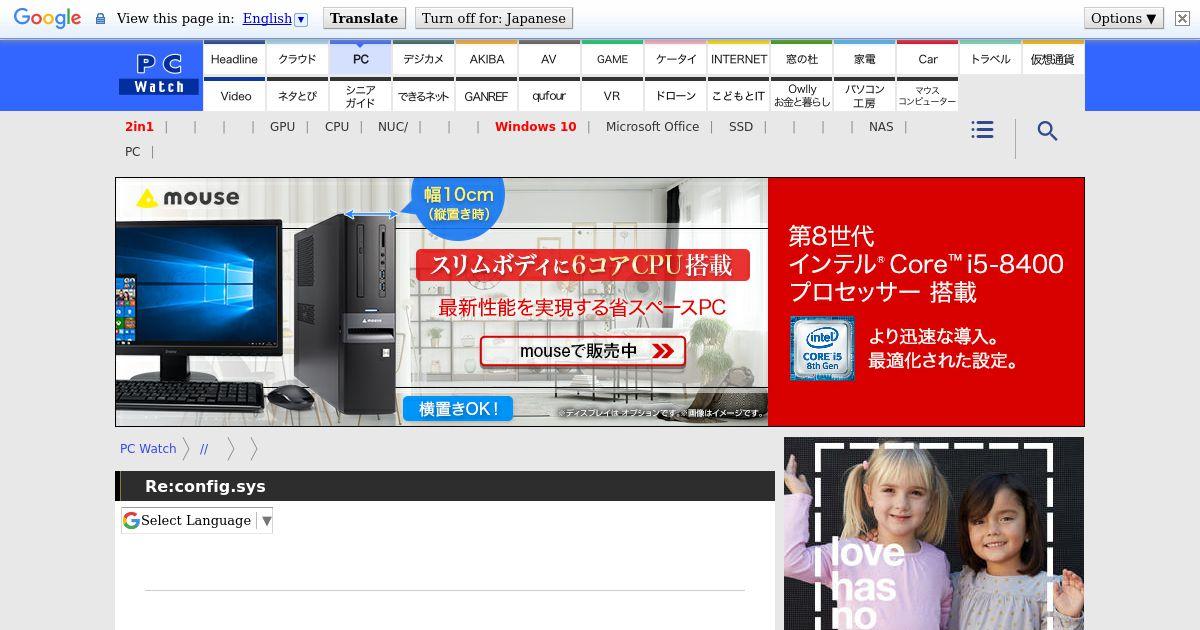
Task: Click the Translate button
Action: [x=364, y=18]
